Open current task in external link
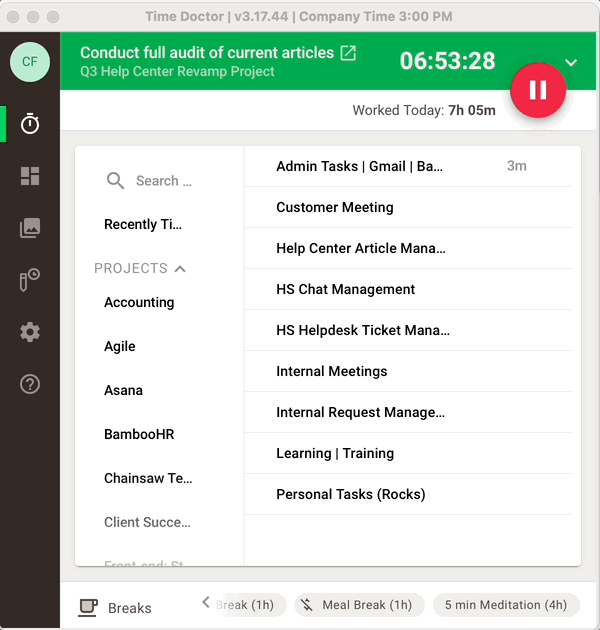600x630 pixels. (x=348, y=53)
